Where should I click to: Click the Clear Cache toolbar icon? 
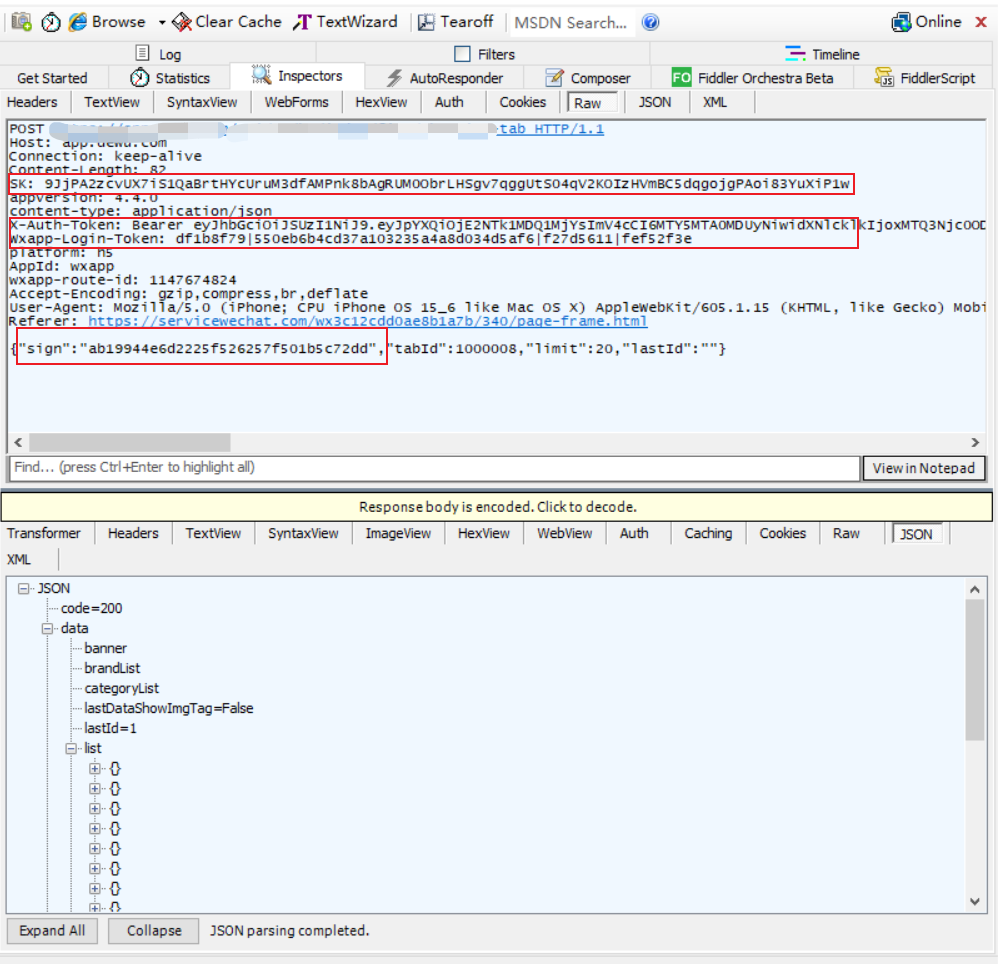(x=182, y=22)
